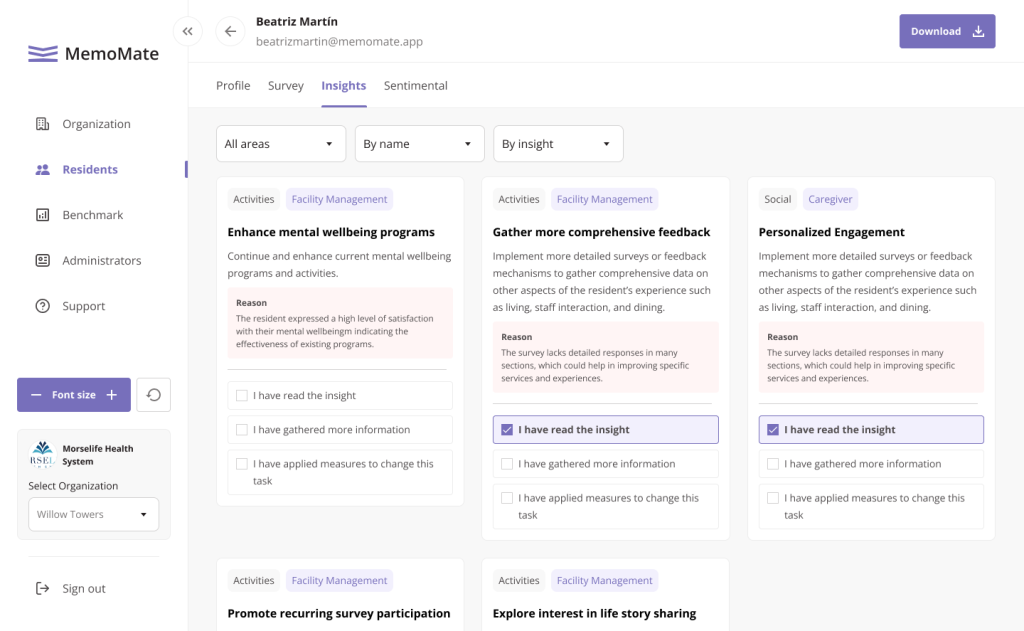Switch to the Sentimental tab
This screenshot has height=631, width=1024.
[415, 86]
